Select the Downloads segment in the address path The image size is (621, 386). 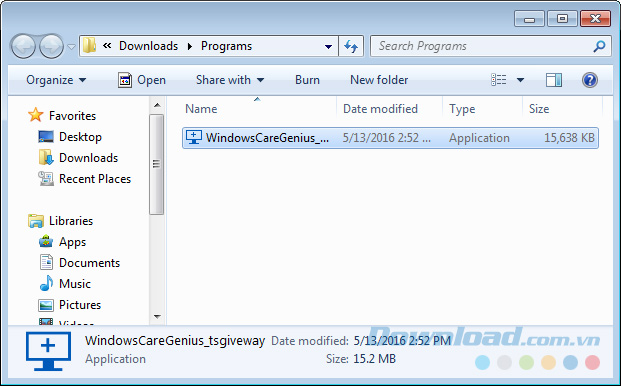pos(149,46)
